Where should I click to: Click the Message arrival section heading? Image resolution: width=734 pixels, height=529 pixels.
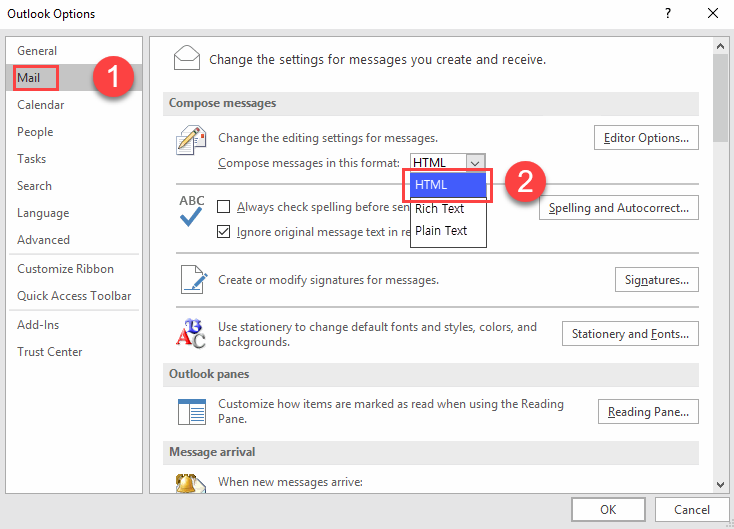(x=212, y=452)
